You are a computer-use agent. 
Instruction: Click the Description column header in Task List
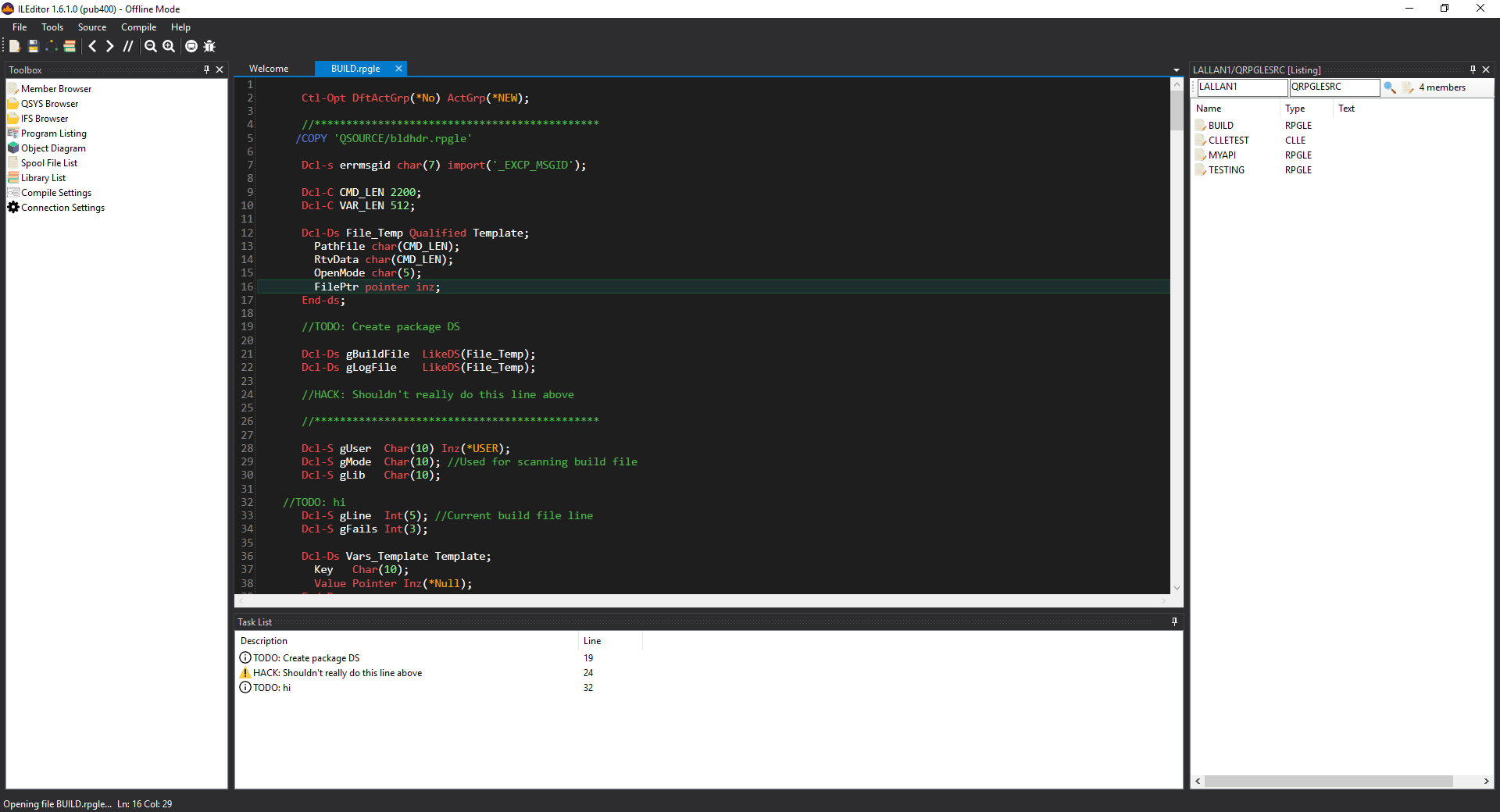(407, 641)
